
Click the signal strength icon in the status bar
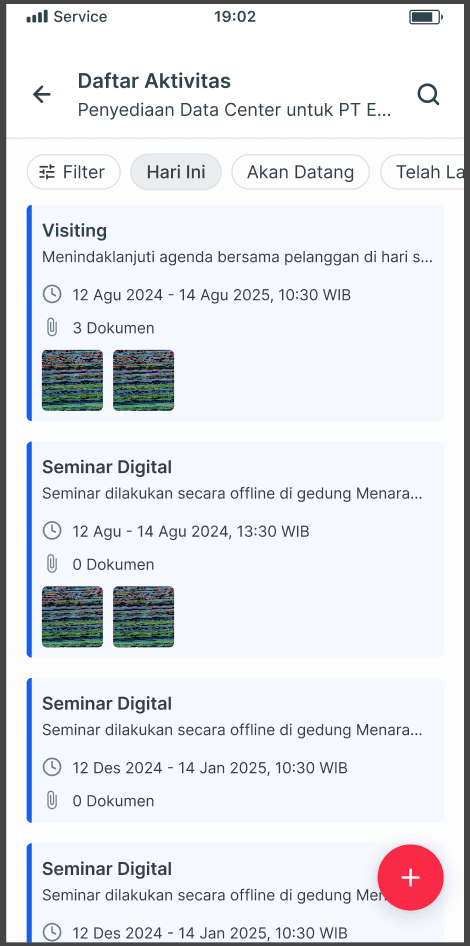37,17
